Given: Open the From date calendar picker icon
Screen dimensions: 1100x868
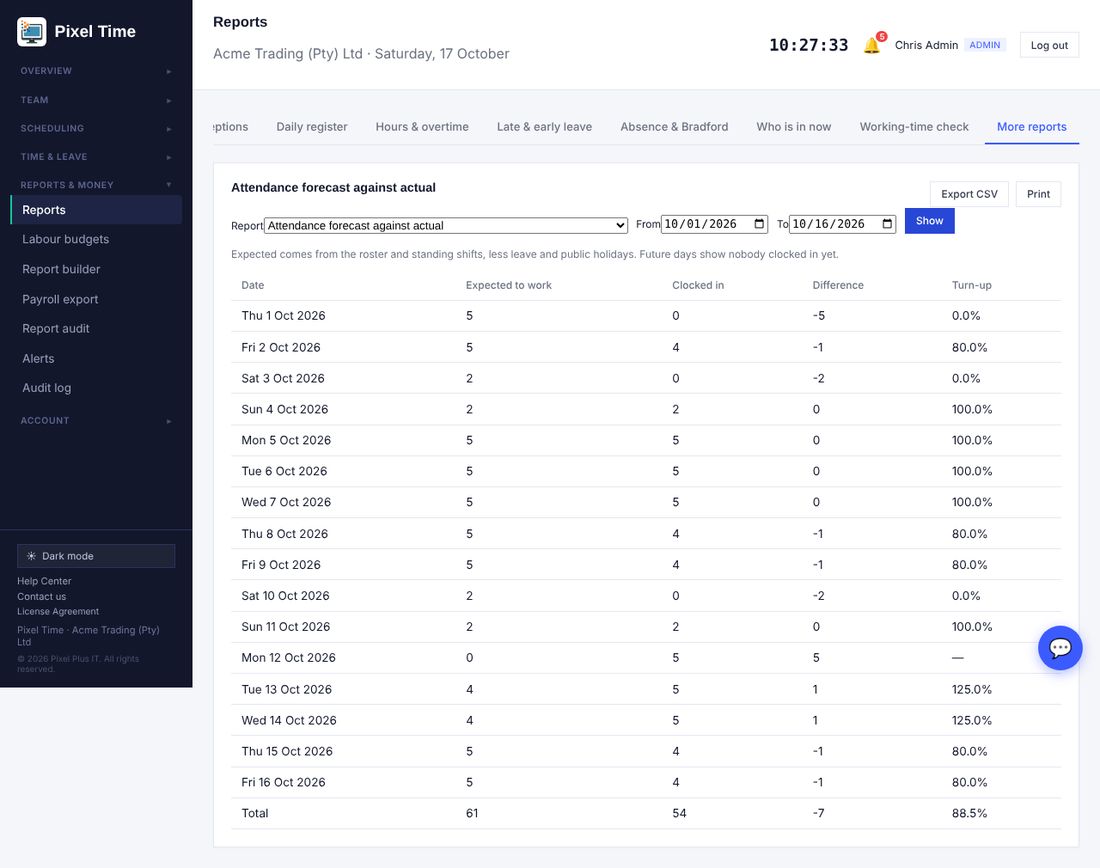Looking at the screenshot, I should point(759,224).
